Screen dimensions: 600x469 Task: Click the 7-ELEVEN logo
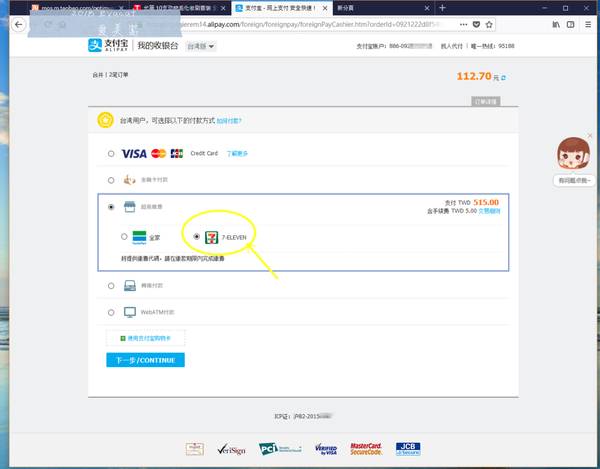coord(211,238)
